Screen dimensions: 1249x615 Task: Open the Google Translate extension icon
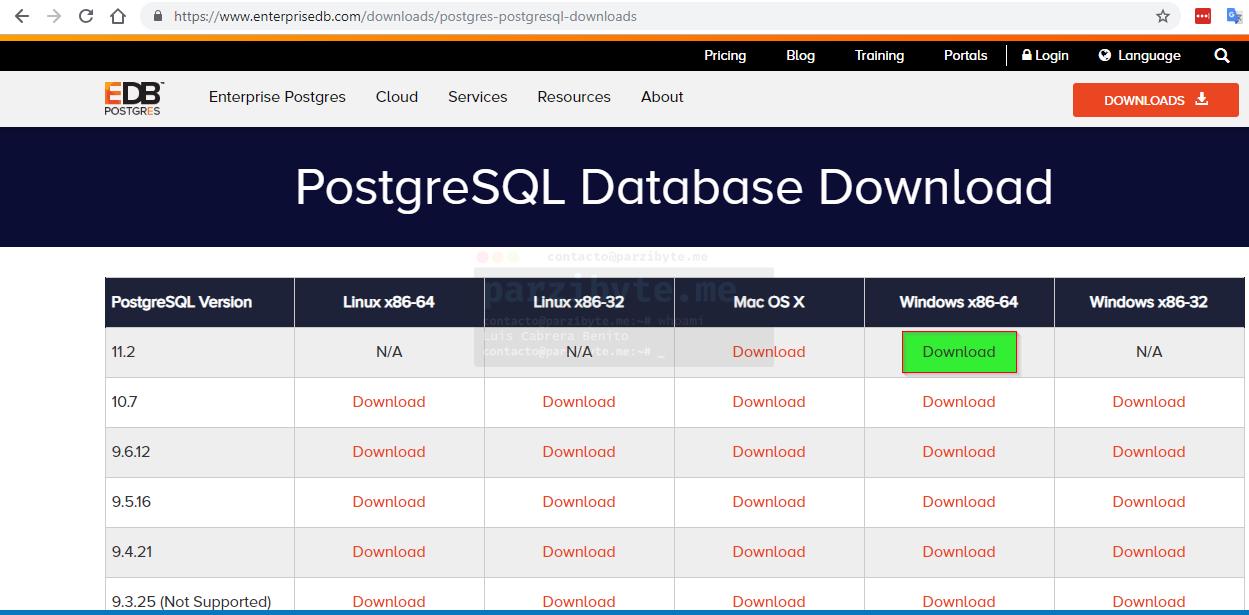coord(1234,16)
